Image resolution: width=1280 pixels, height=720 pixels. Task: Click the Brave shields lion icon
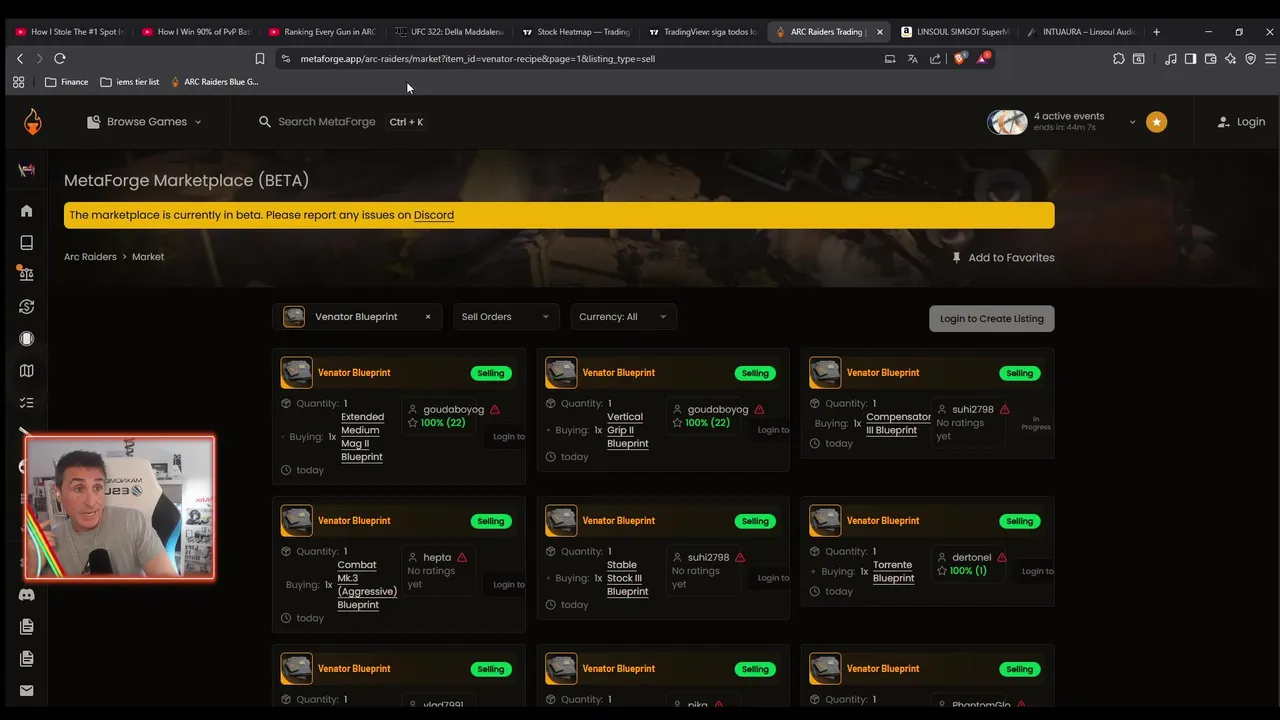pyautogui.click(x=960, y=59)
